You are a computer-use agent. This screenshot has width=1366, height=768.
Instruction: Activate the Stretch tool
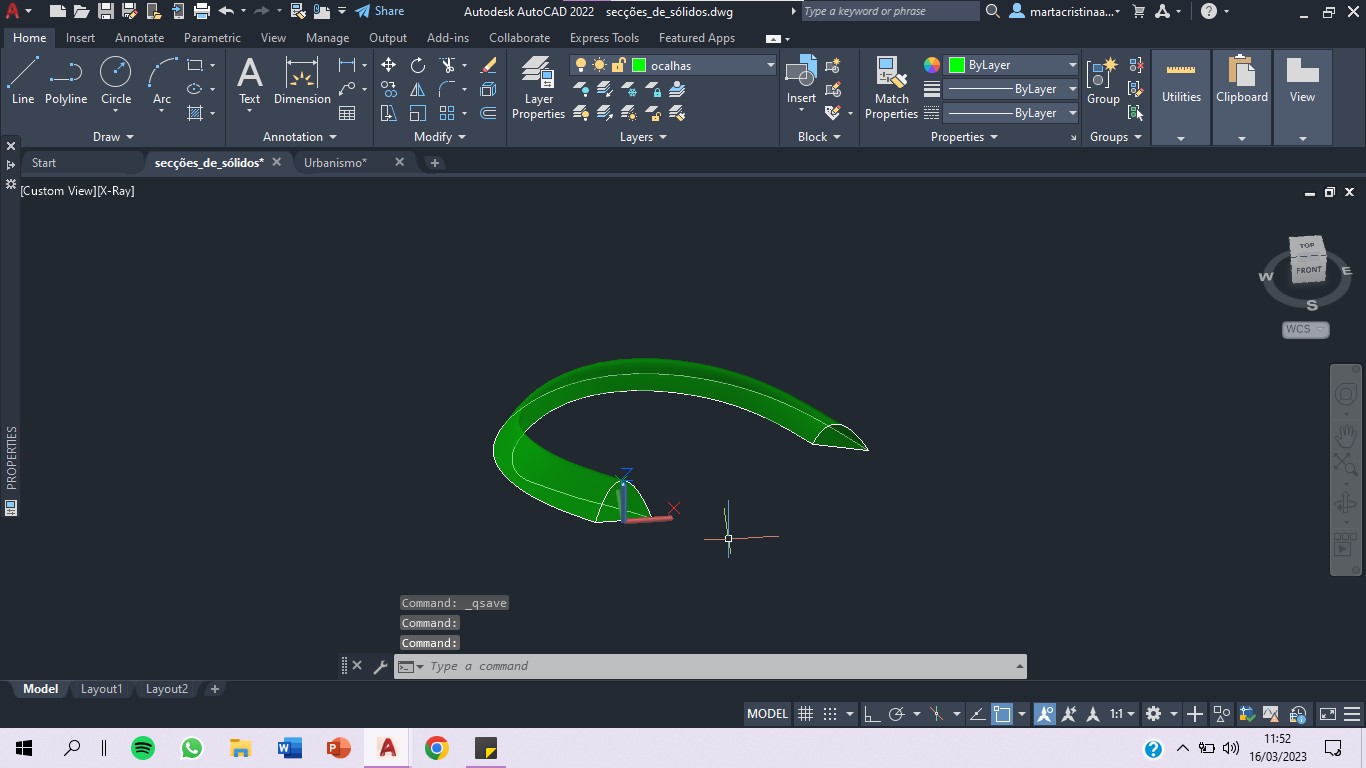[389, 113]
